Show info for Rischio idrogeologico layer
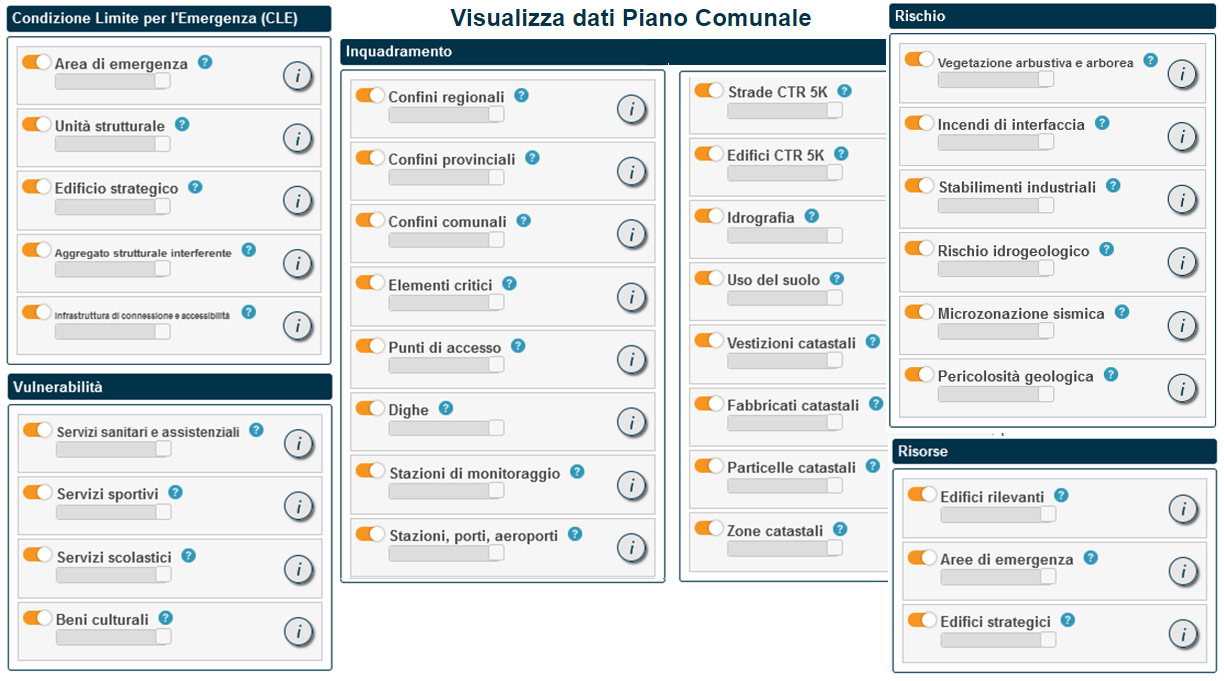Viewport: 1224px width, 681px height. [1182, 262]
